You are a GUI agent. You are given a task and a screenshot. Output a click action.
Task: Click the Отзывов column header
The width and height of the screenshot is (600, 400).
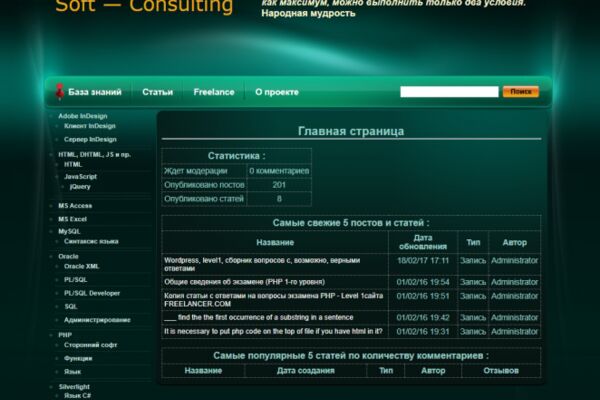[501, 371]
